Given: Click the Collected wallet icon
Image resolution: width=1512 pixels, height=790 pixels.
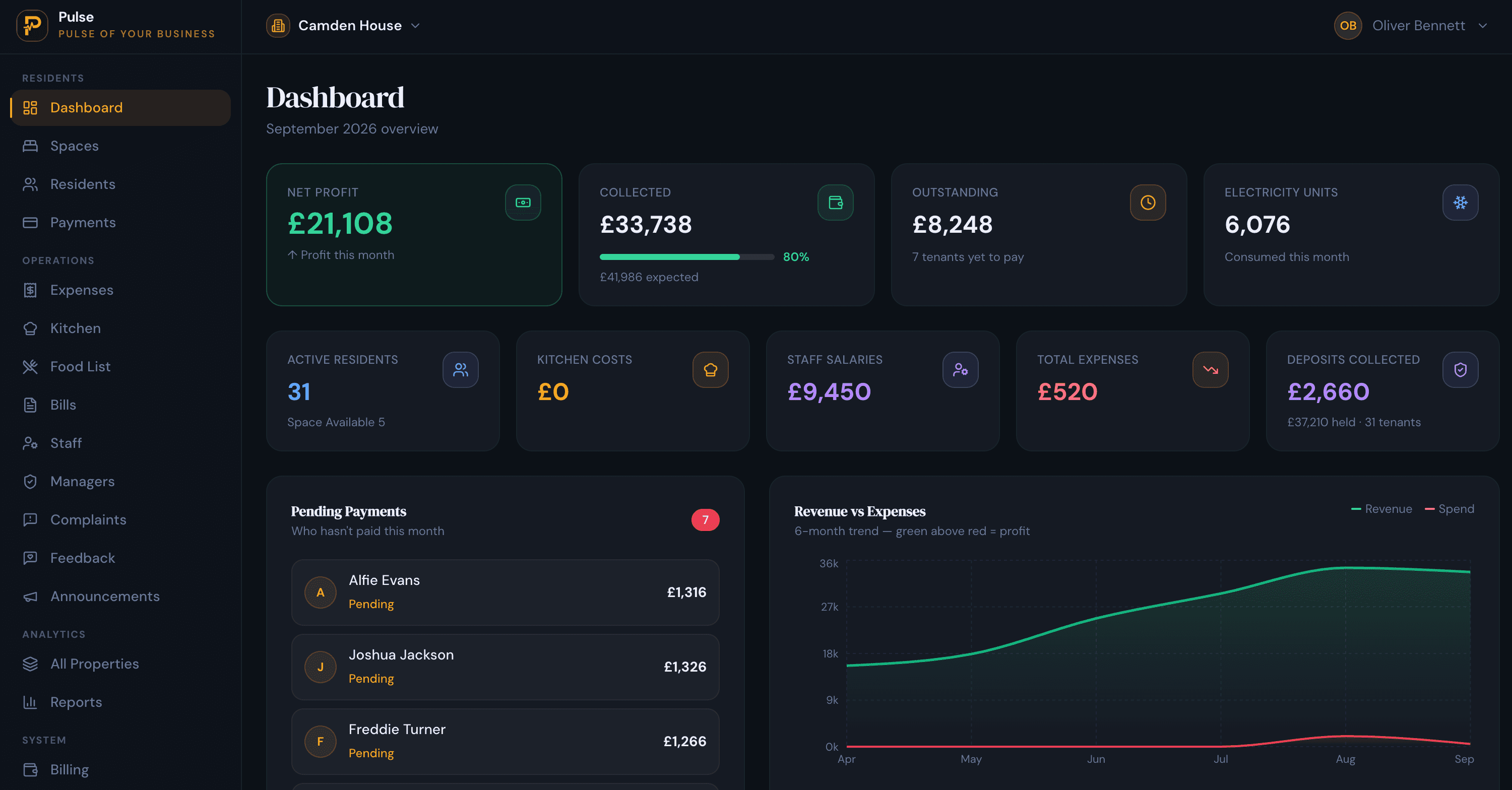Looking at the screenshot, I should tap(835, 203).
